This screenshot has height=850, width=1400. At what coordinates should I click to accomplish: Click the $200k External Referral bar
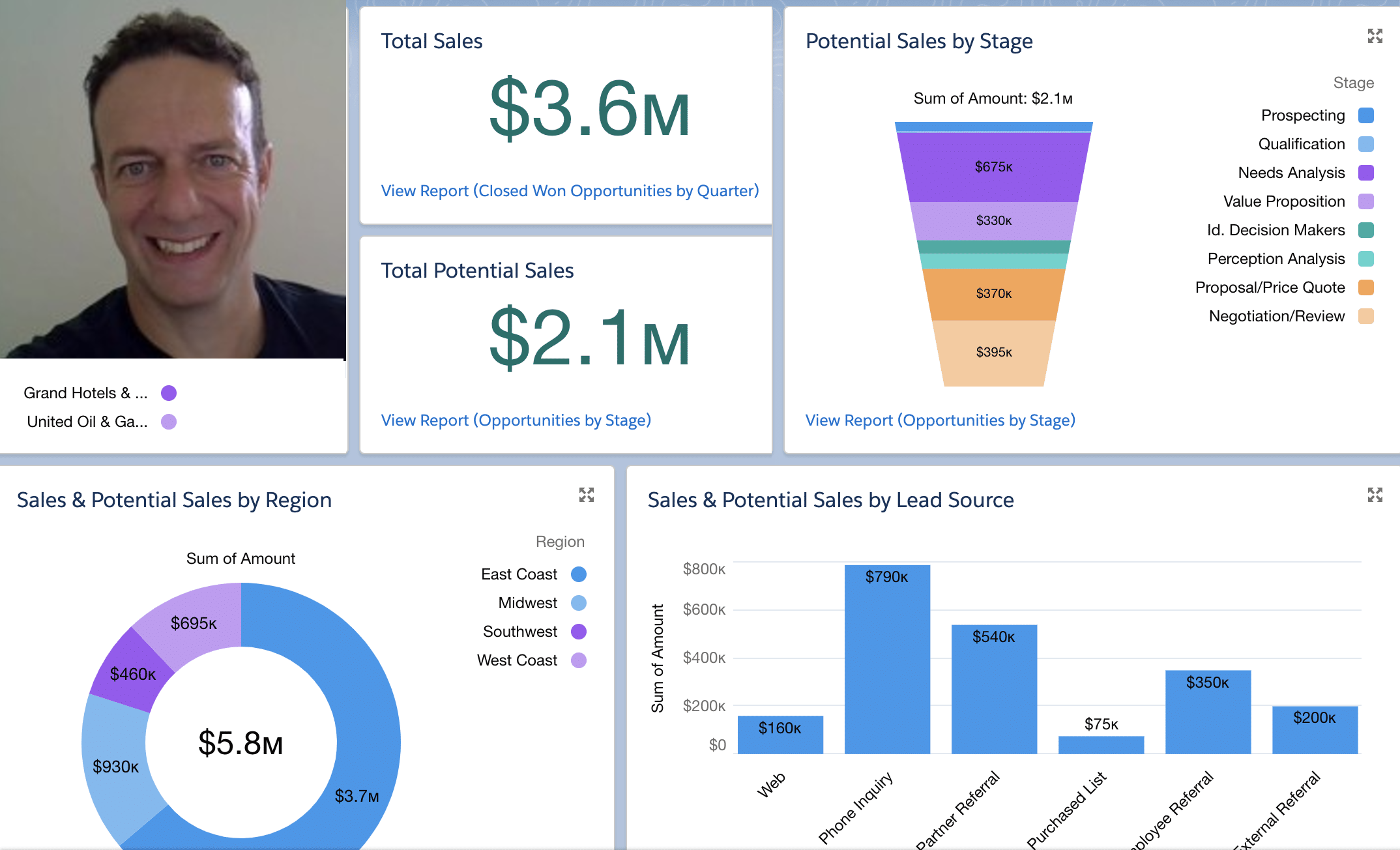point(1315,730)
